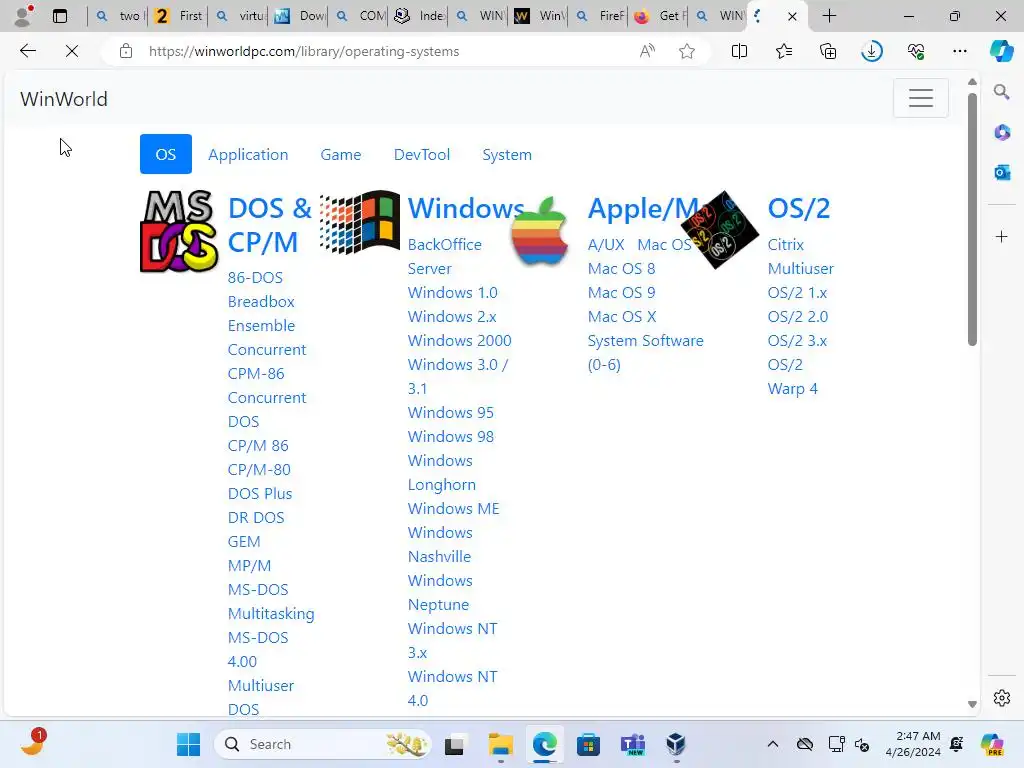This screenshot has width=1024, height=768.
Task: Open Microsoft 365 sidebar app
Action: point(1002,133)
